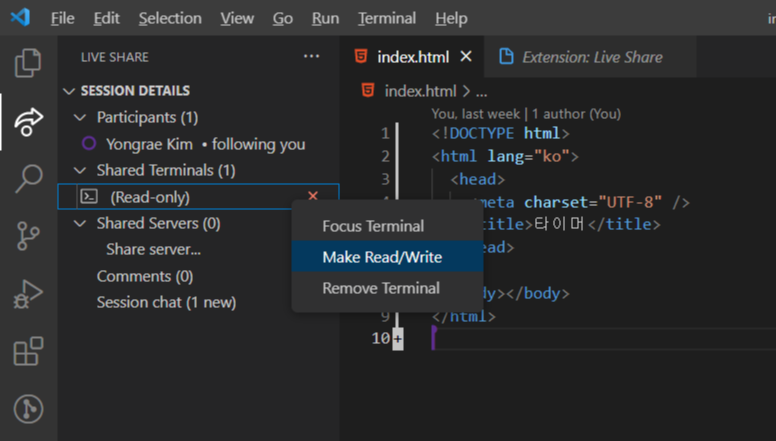Open the Run menu

[x=325, y=18]
